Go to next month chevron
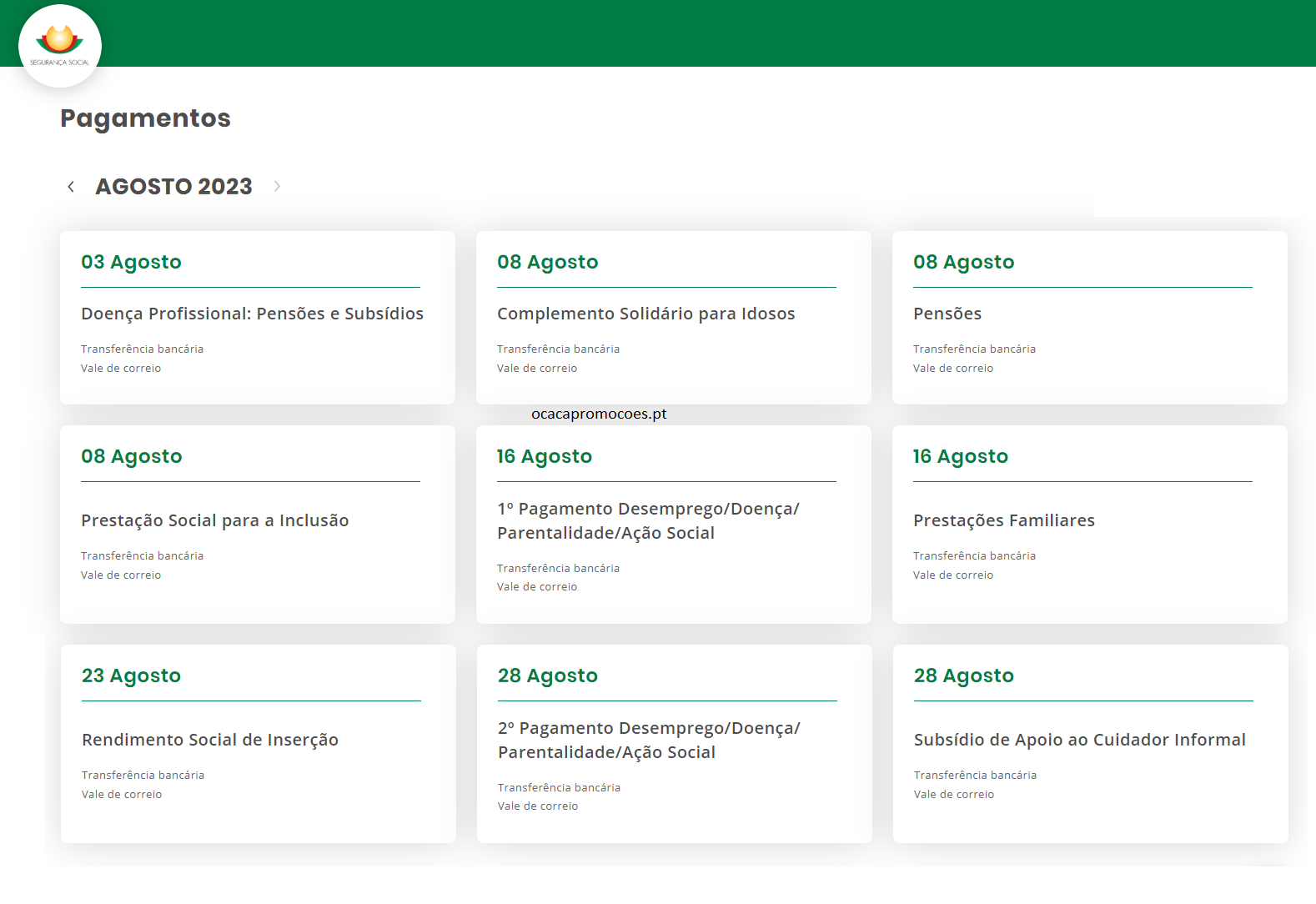 coord(277,187)
